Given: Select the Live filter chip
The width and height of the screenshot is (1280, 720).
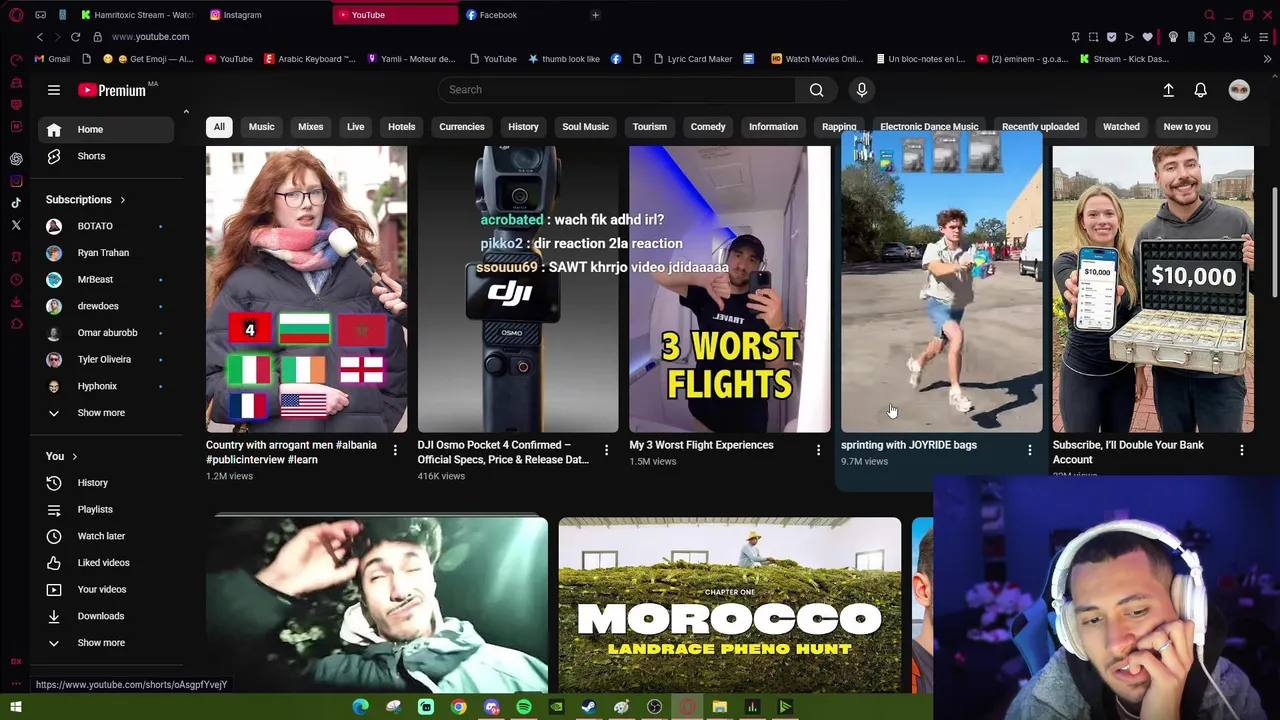Looking at the screenshot, I should point(355,127).
